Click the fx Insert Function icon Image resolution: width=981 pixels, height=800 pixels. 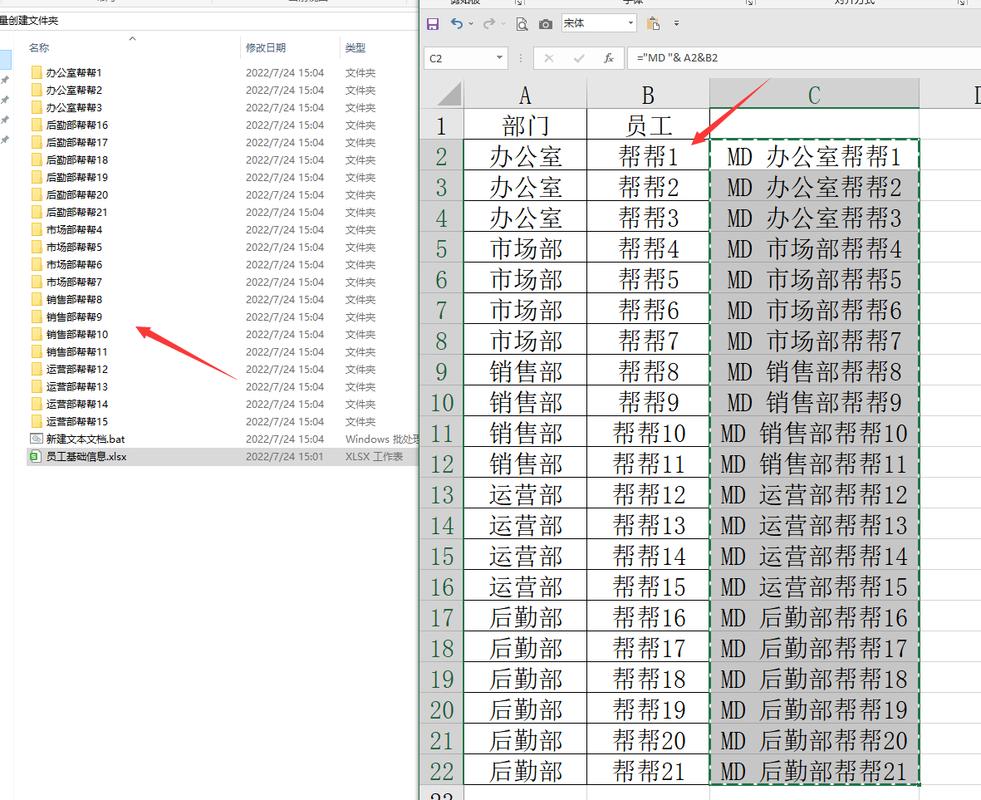click(608, 58)
